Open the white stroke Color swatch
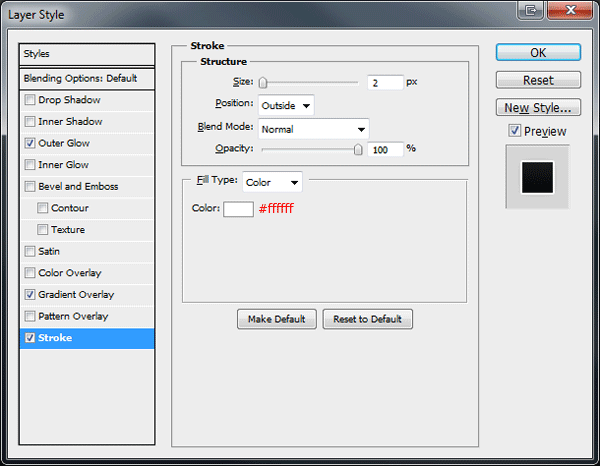This screenshot has width=600, height=466. click(x=238, y=209)
